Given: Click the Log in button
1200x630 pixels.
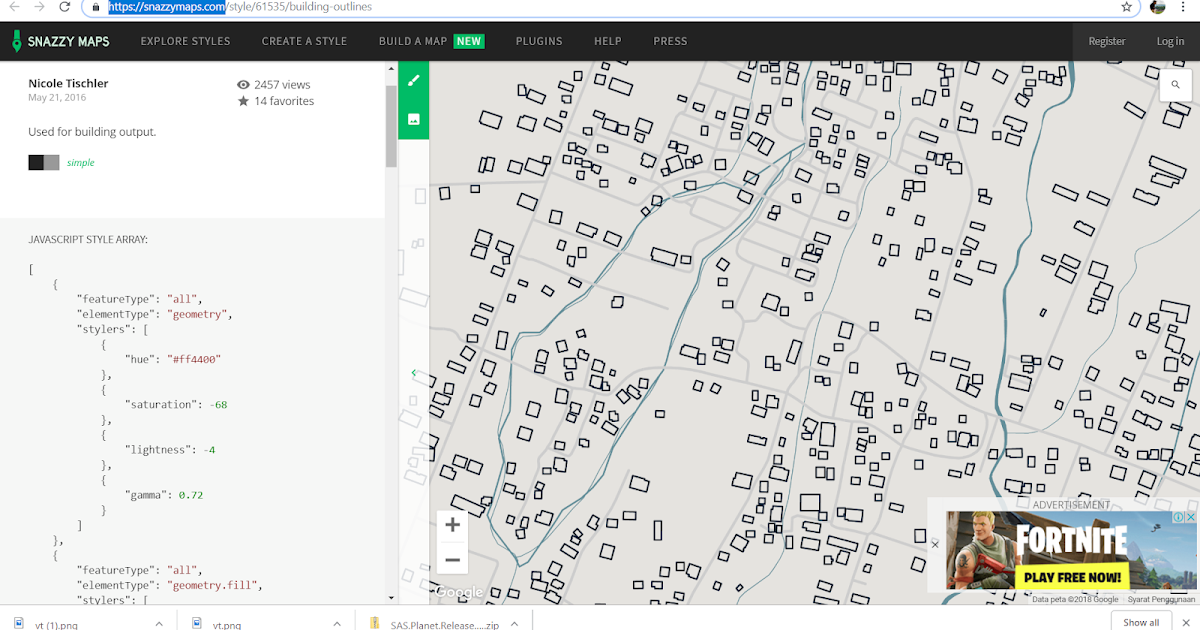Looking at the screenshot, I should [1170, 41].
